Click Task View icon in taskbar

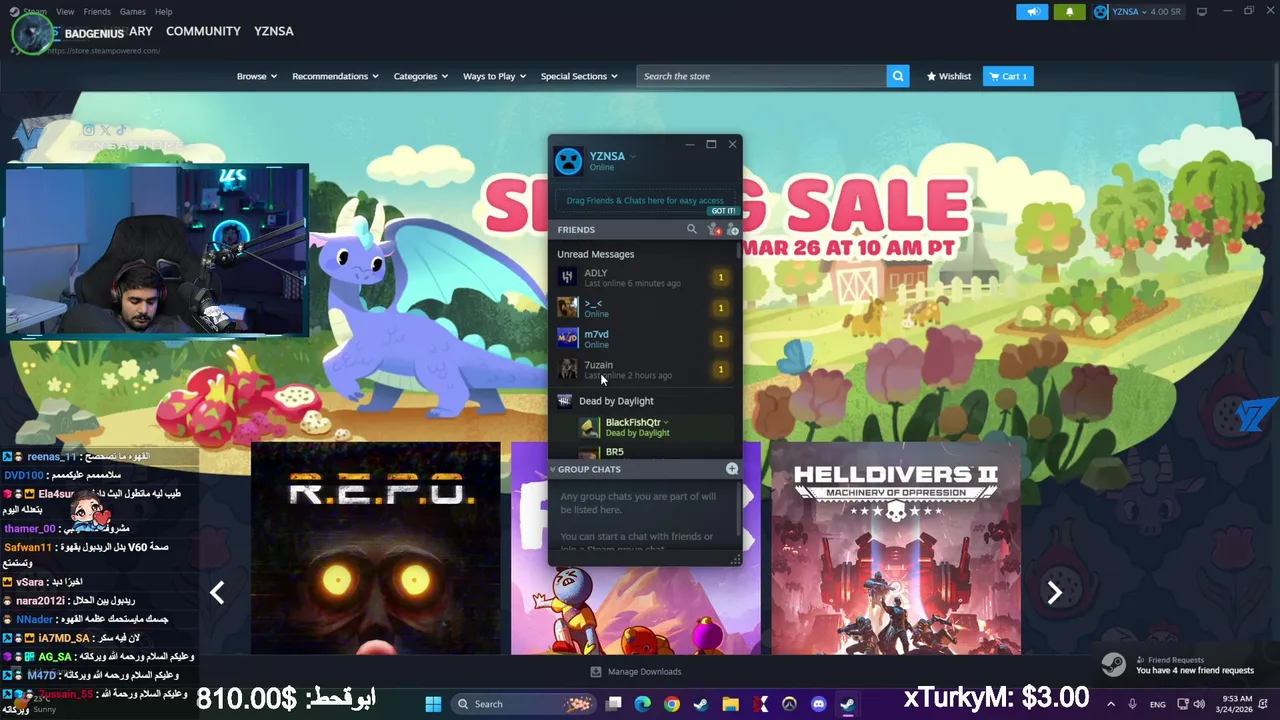pos(613,704)
